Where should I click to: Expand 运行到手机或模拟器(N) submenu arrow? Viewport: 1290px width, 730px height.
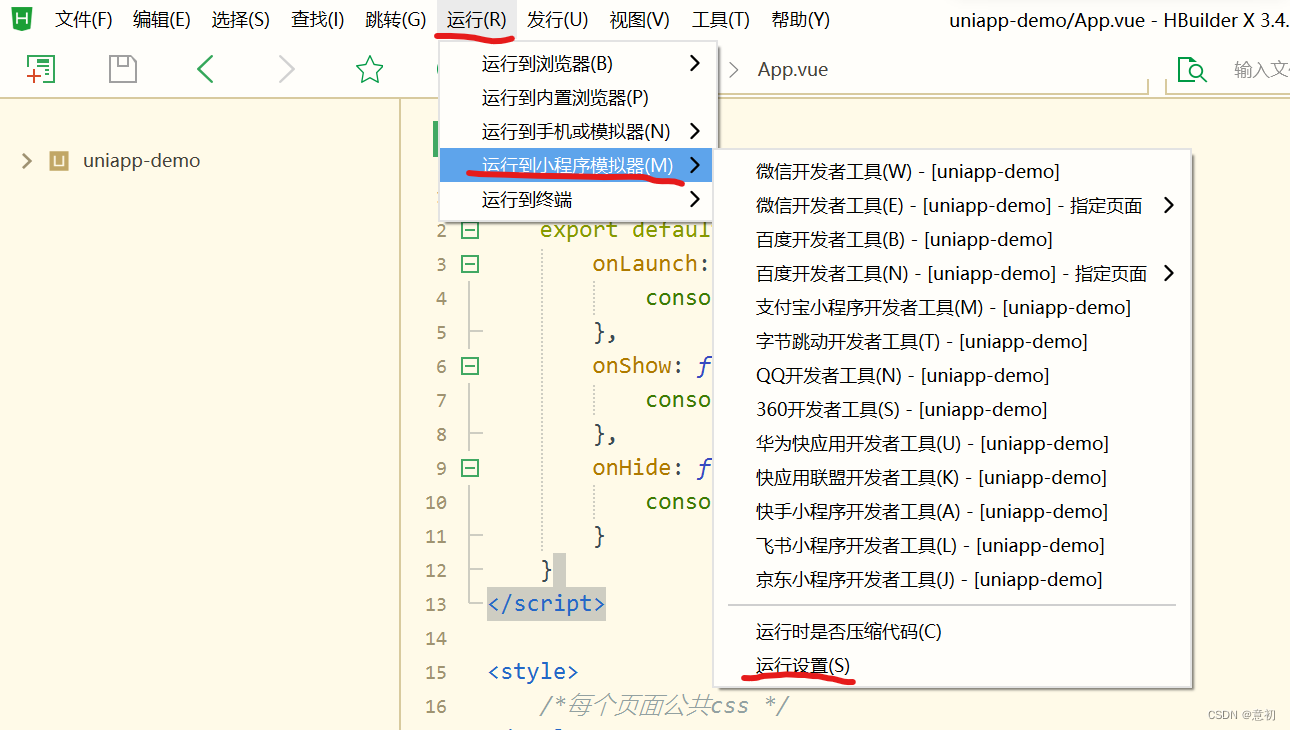click(695, 132)
